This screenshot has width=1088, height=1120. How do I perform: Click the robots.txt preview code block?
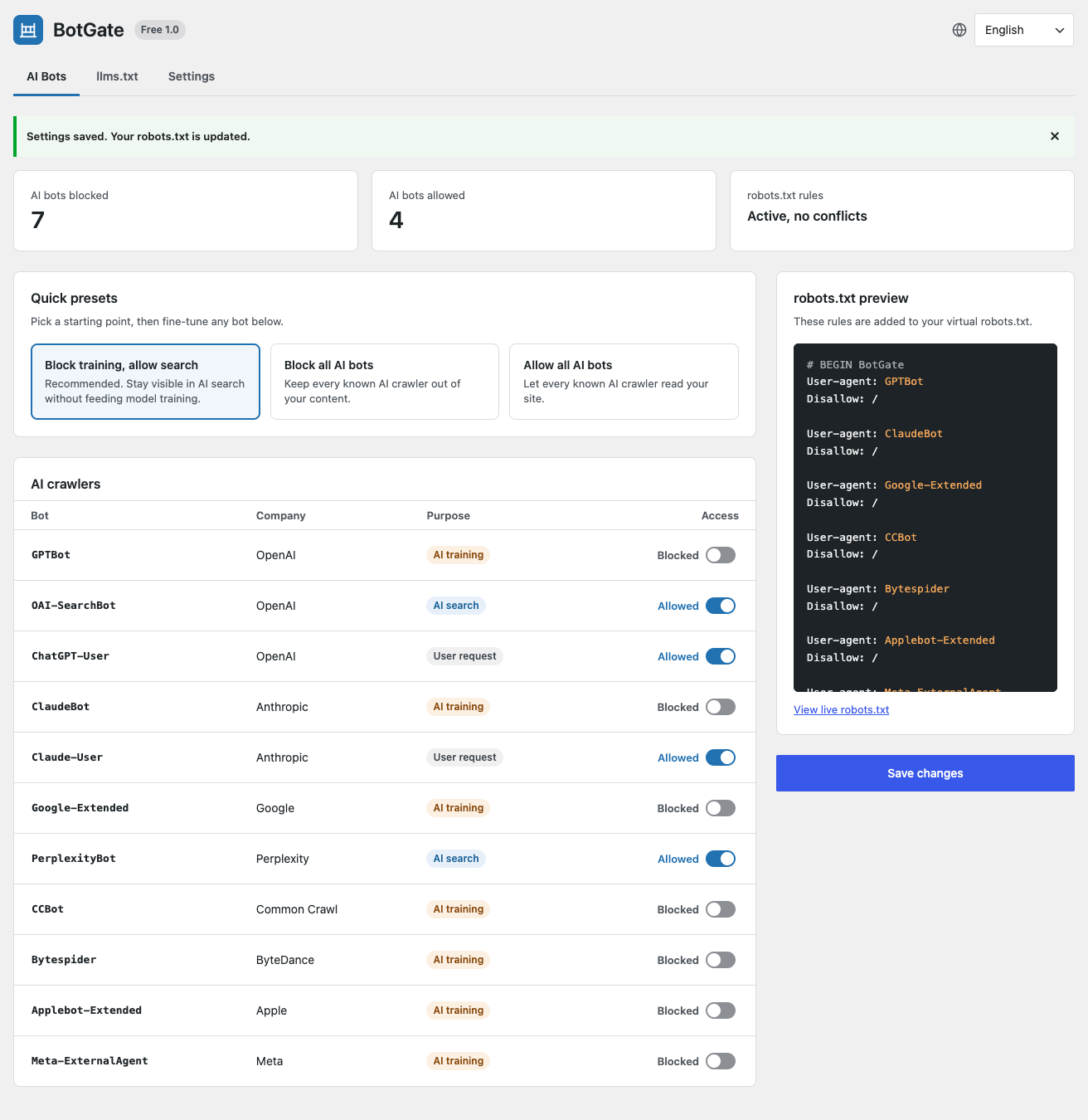(925, 518)
